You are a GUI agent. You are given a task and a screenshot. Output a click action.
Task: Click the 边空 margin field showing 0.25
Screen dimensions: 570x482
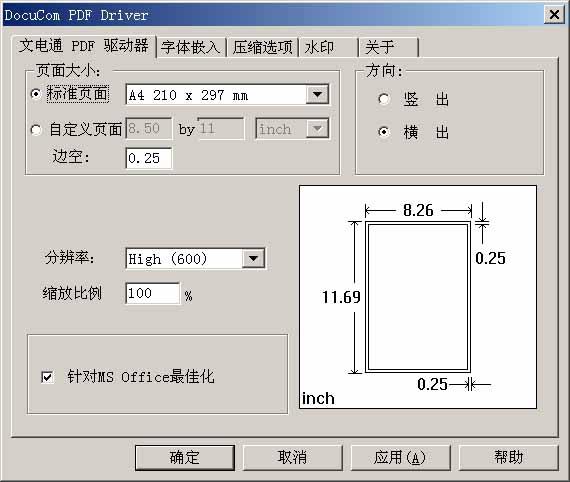coord(149,158)
